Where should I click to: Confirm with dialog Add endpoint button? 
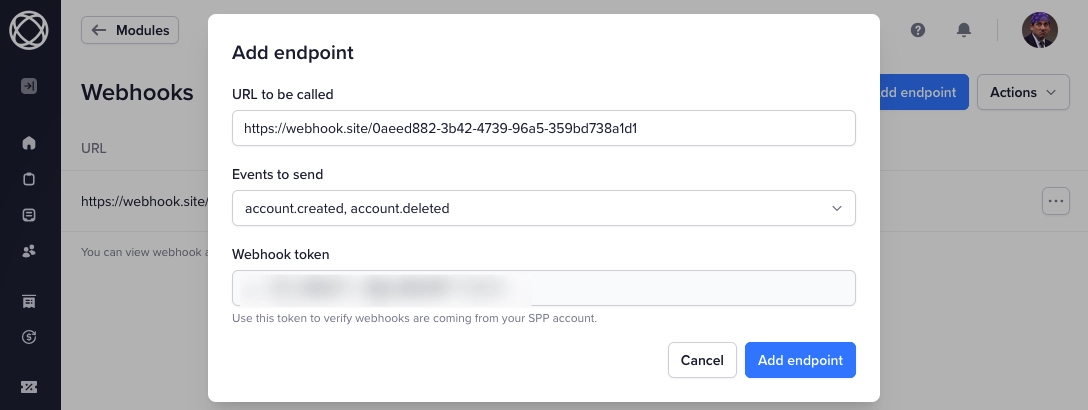pos(800,360)
